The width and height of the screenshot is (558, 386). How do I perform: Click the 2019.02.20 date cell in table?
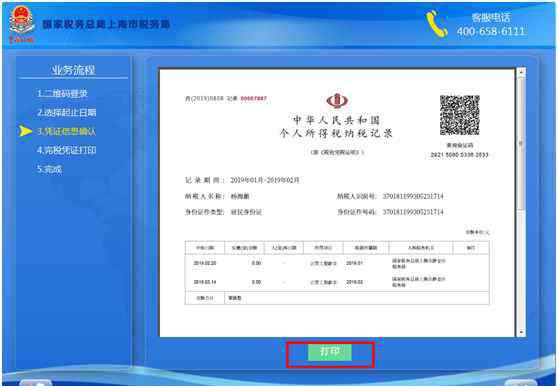(205, 263)
